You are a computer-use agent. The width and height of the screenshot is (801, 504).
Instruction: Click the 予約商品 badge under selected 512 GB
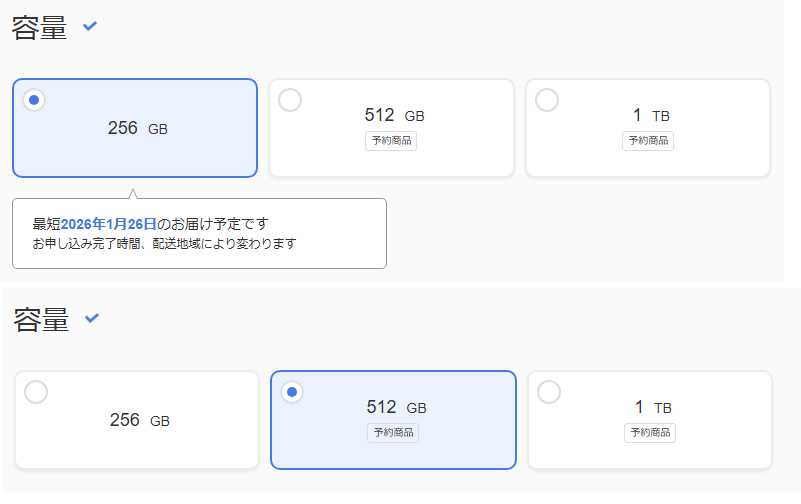393,433
